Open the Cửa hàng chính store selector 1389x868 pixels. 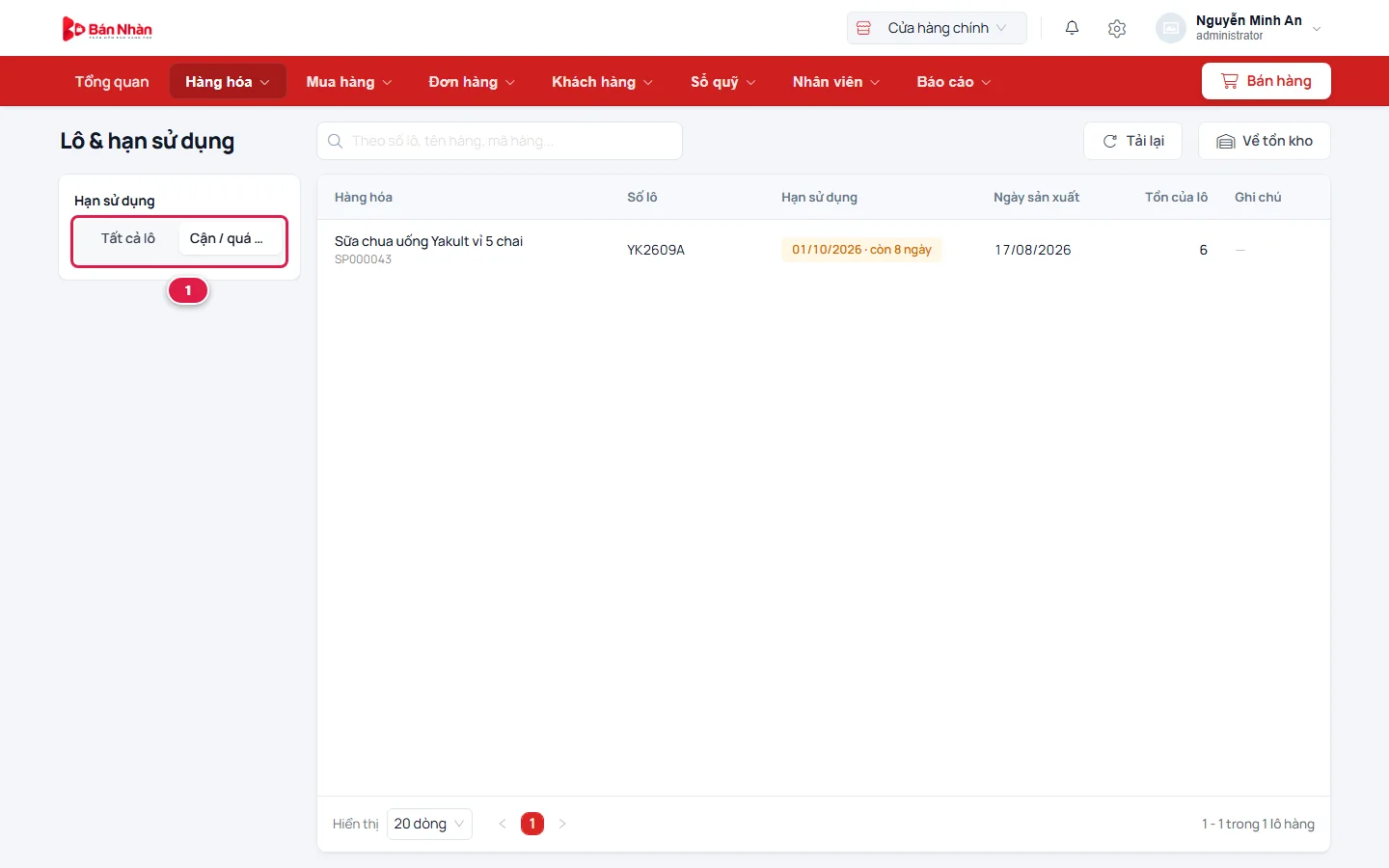(x=937, y=28)
